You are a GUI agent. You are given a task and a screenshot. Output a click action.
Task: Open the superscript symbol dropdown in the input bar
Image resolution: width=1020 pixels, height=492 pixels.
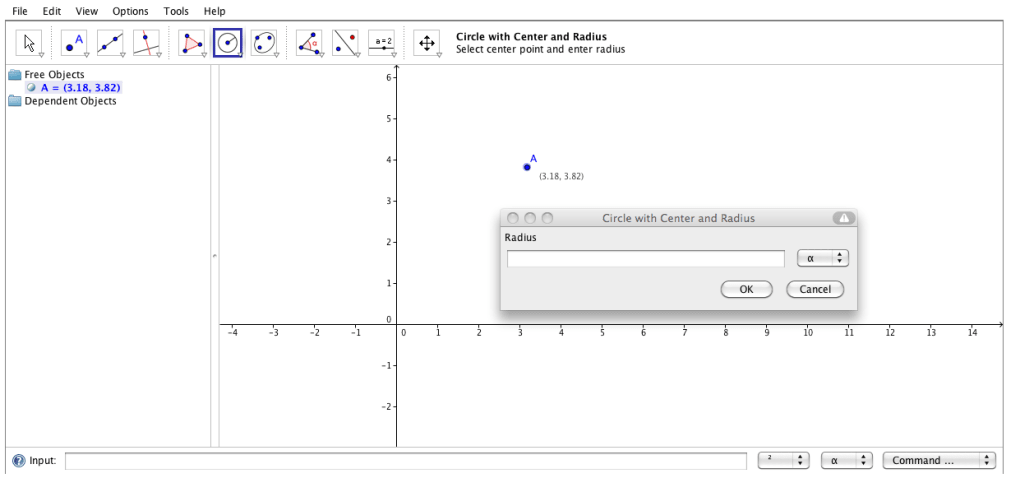pyautogui.click(x=783, y=461)
